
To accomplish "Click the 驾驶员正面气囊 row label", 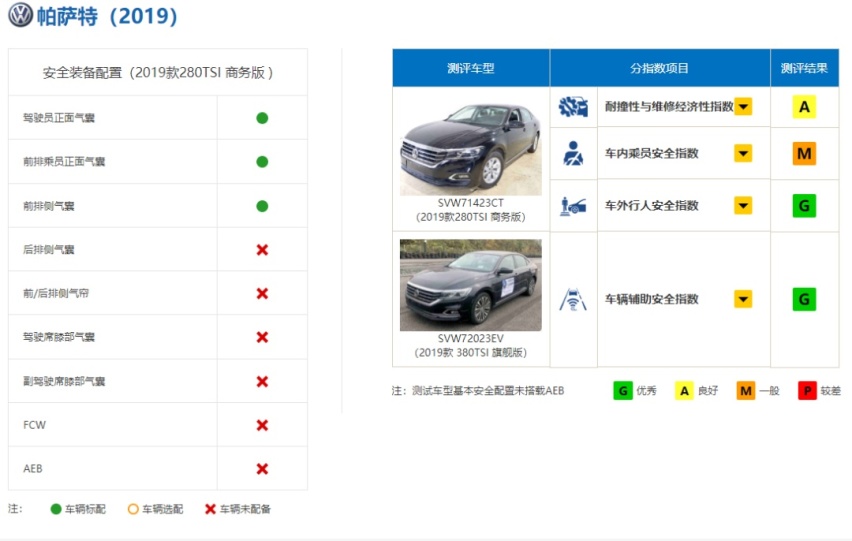I will click(x=59, y=118).
